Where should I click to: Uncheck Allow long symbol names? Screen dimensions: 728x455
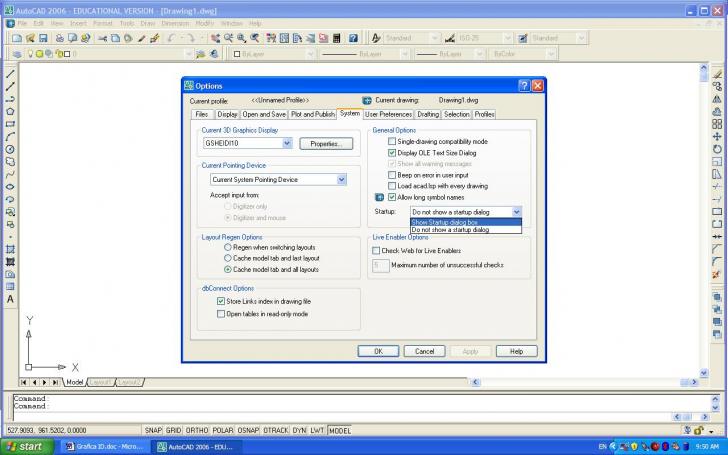pos(392,197)
